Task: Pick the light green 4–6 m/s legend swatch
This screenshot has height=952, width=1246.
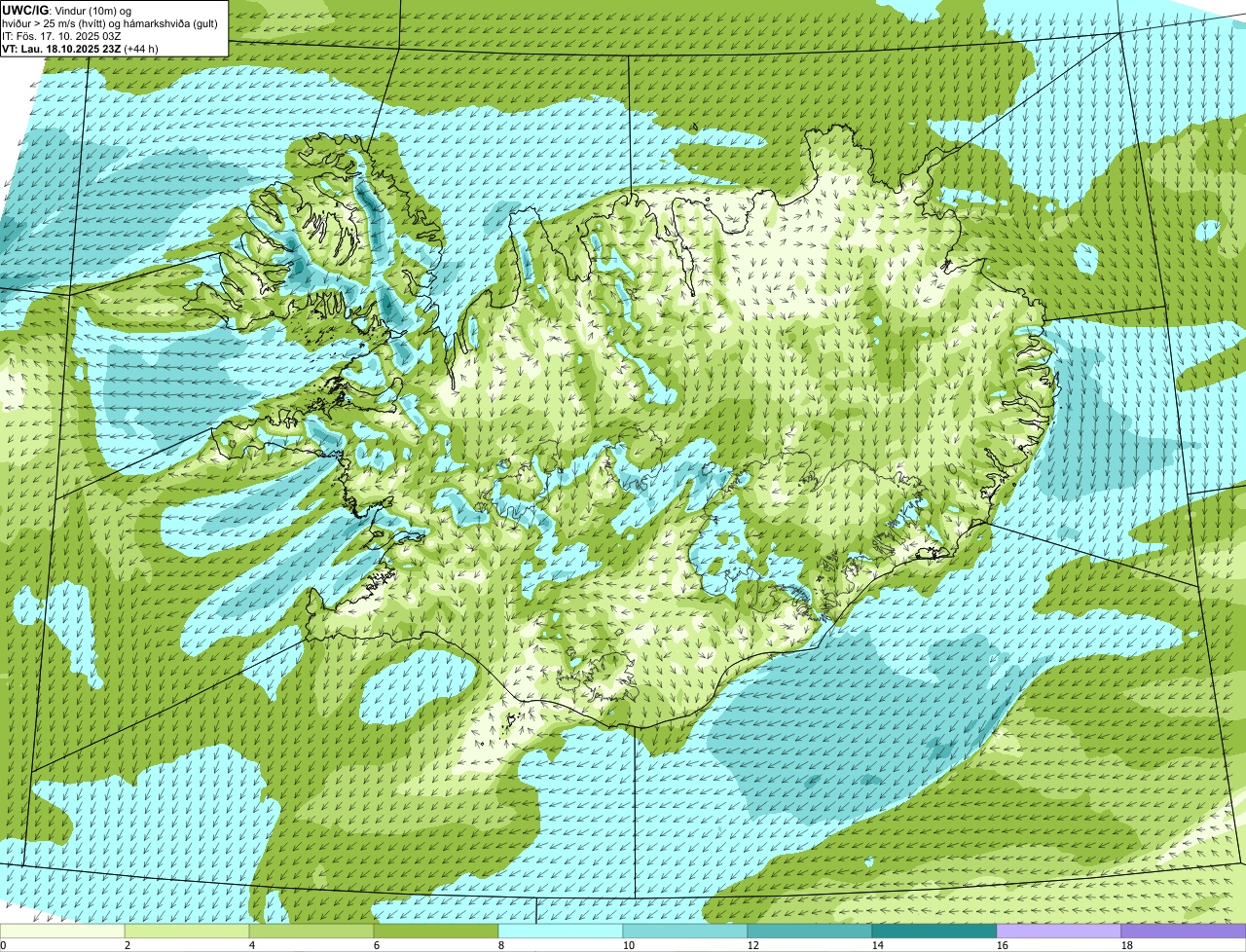Action: pyautogui.click(x=311, y=931)
